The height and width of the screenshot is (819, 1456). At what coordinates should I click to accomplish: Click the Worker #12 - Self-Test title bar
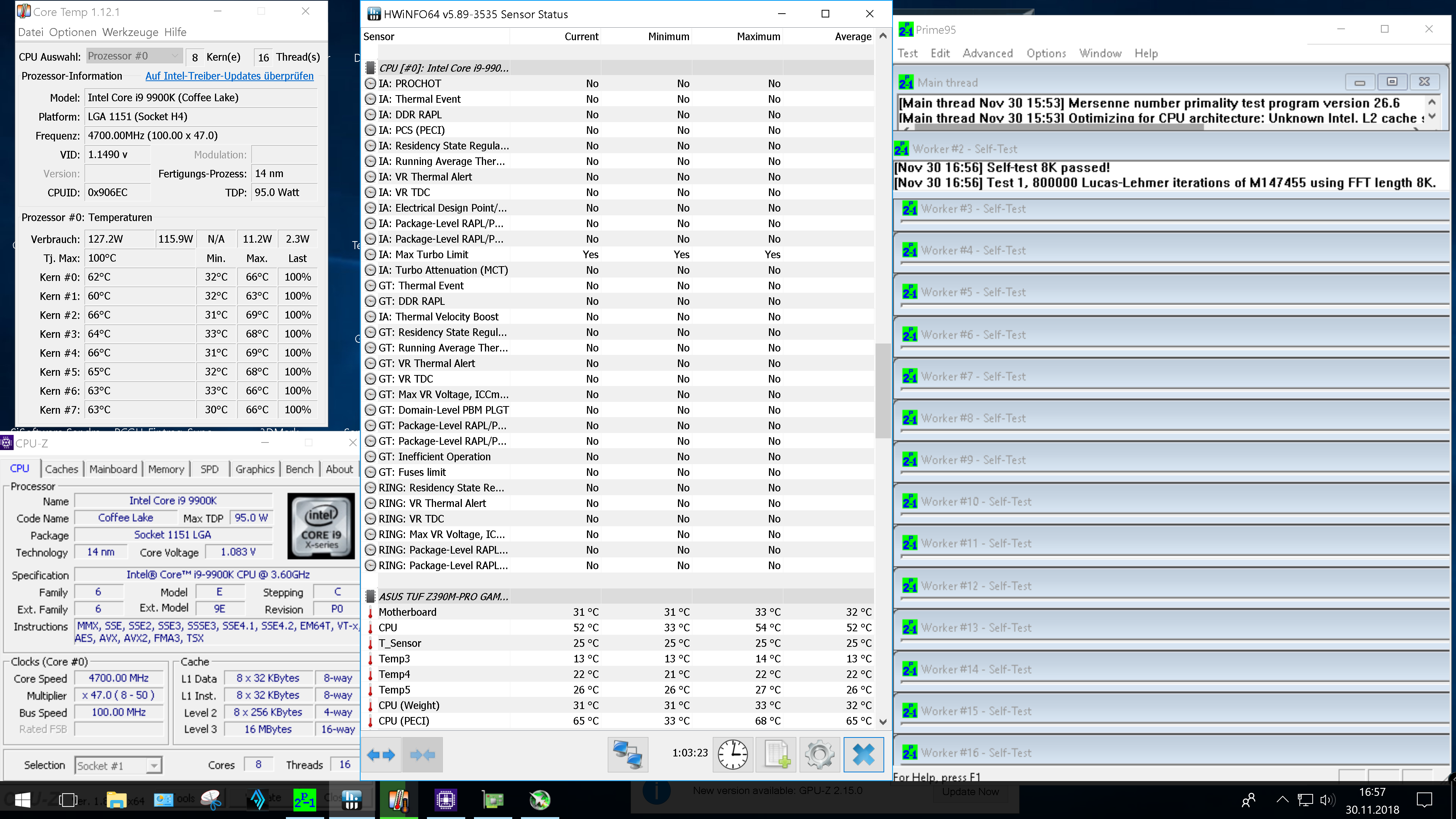(1172, 585)
